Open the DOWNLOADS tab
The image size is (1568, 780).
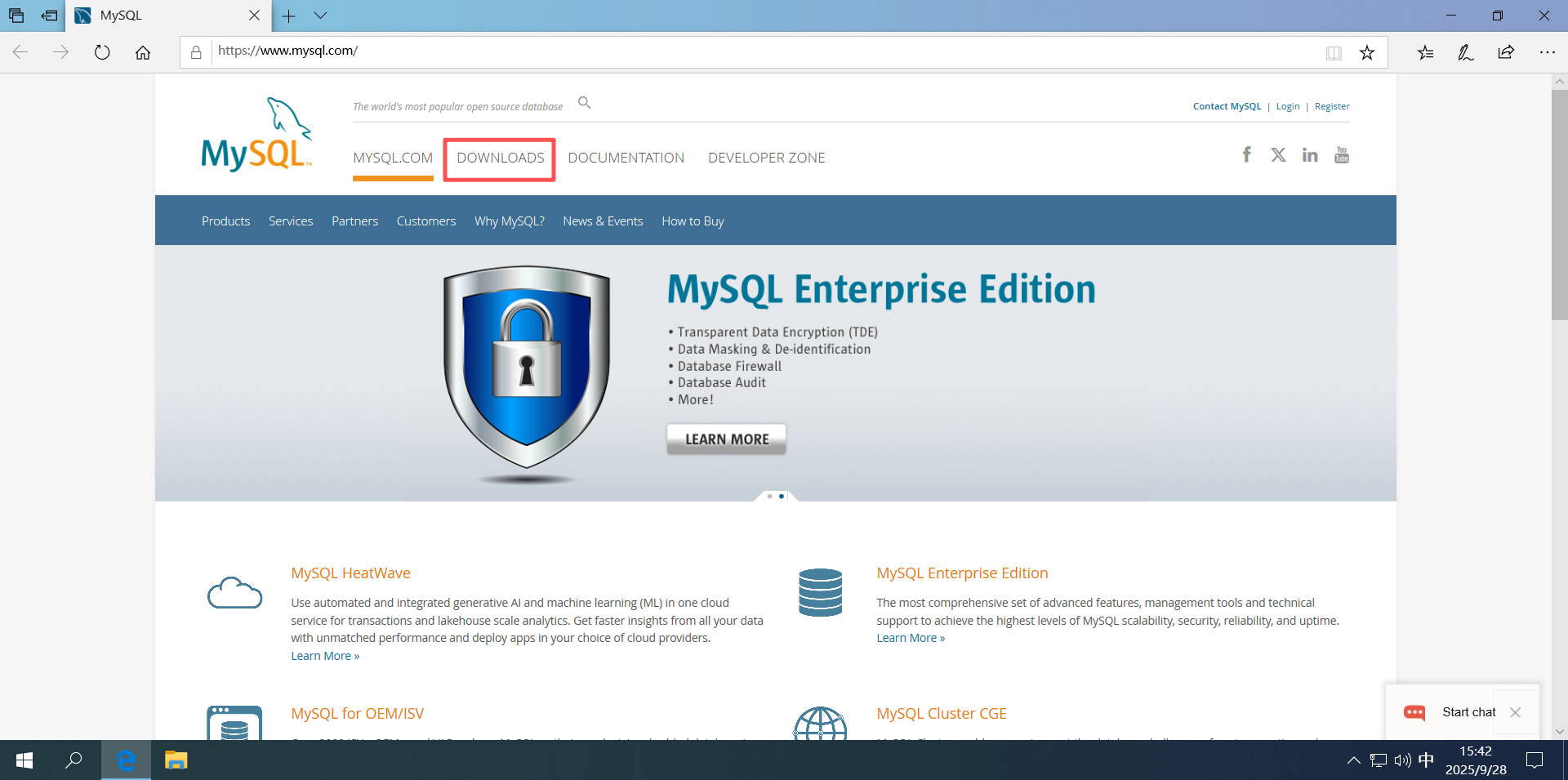pyautogui.click(x=500, y=158)
